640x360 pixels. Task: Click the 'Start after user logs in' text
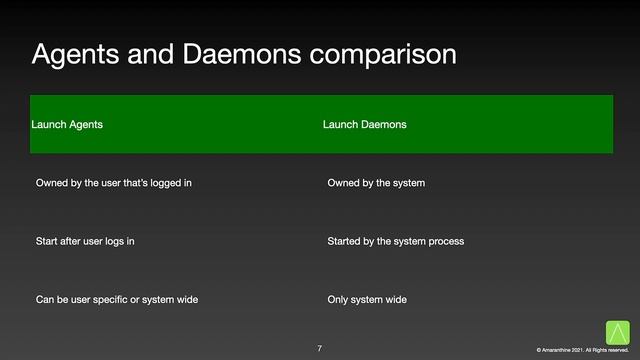pos(85,241)
